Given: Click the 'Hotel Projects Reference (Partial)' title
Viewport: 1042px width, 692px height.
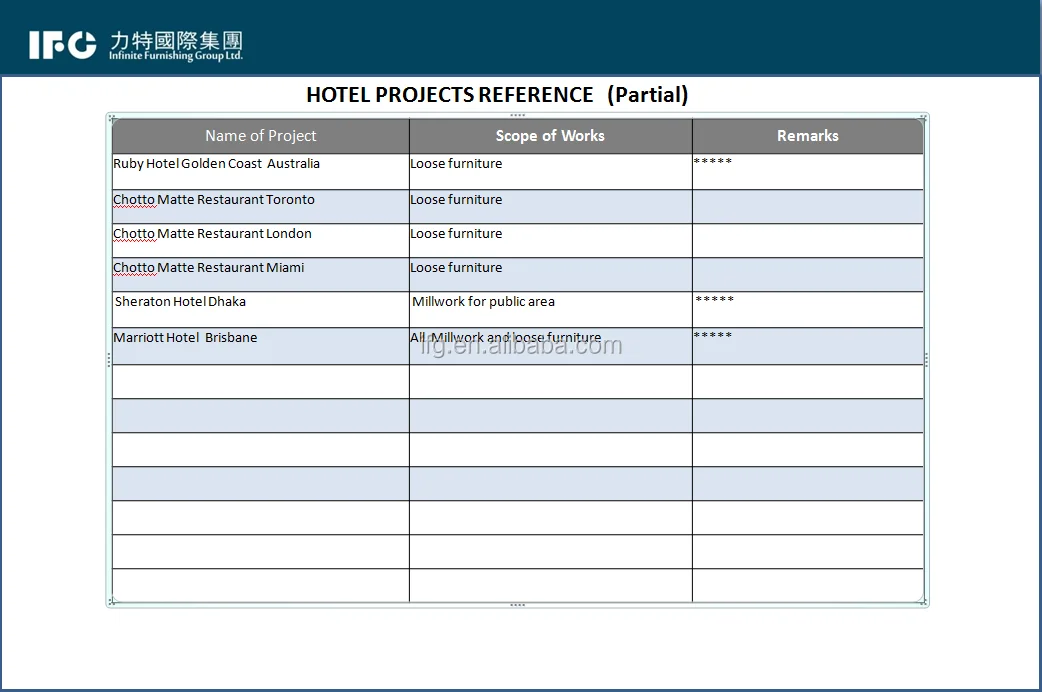Looking at the screenshot, I should click(497, 95).
